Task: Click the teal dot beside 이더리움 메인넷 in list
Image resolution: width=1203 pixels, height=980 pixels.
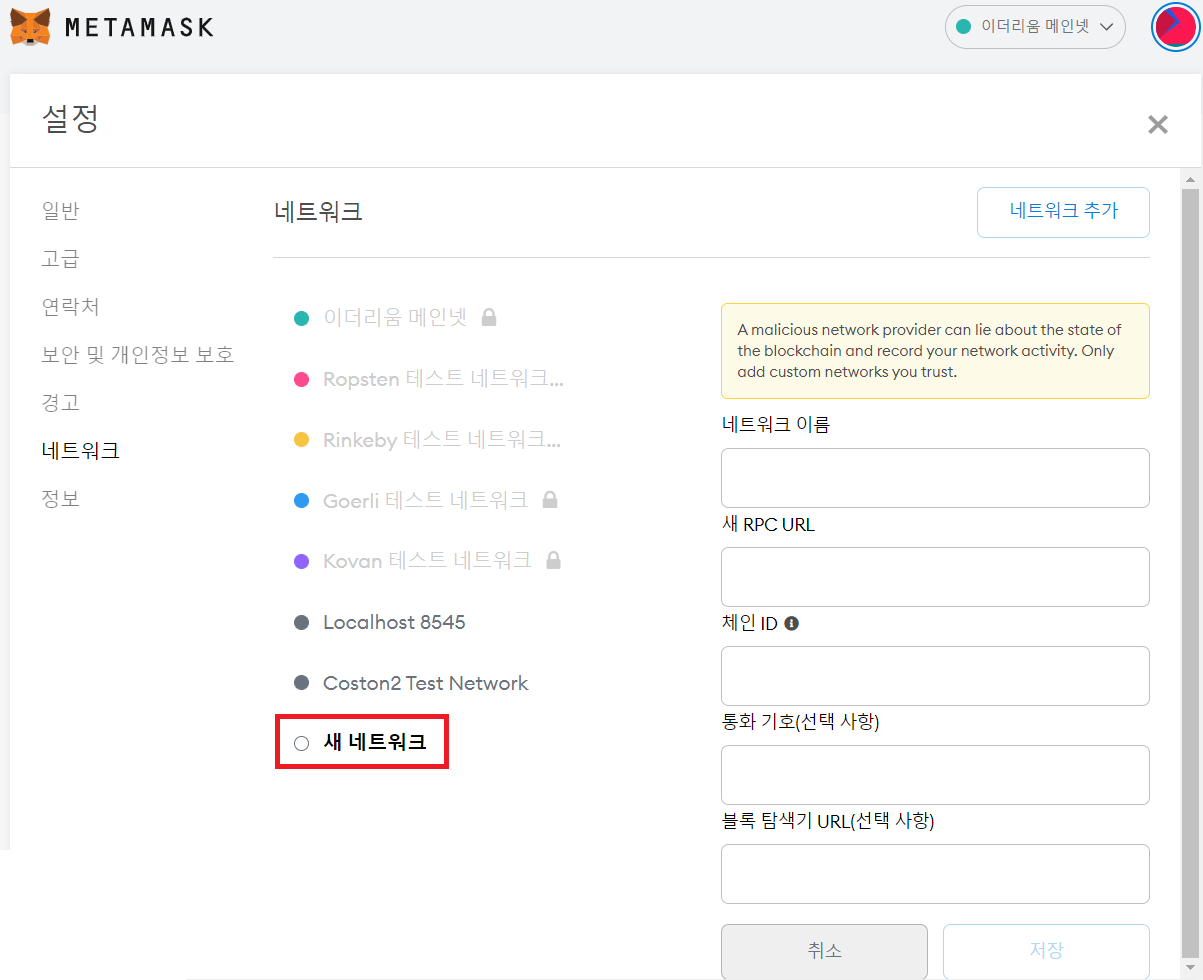Action: 301,318
